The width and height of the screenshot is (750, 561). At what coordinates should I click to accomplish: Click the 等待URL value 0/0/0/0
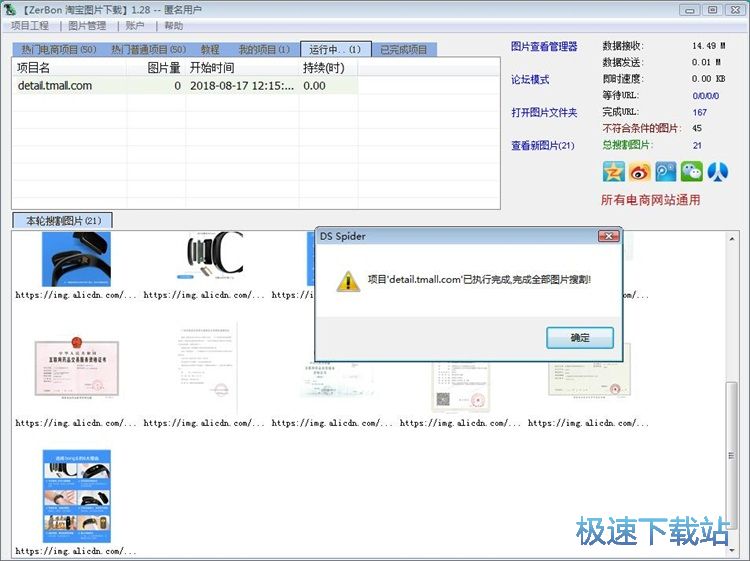706,96
